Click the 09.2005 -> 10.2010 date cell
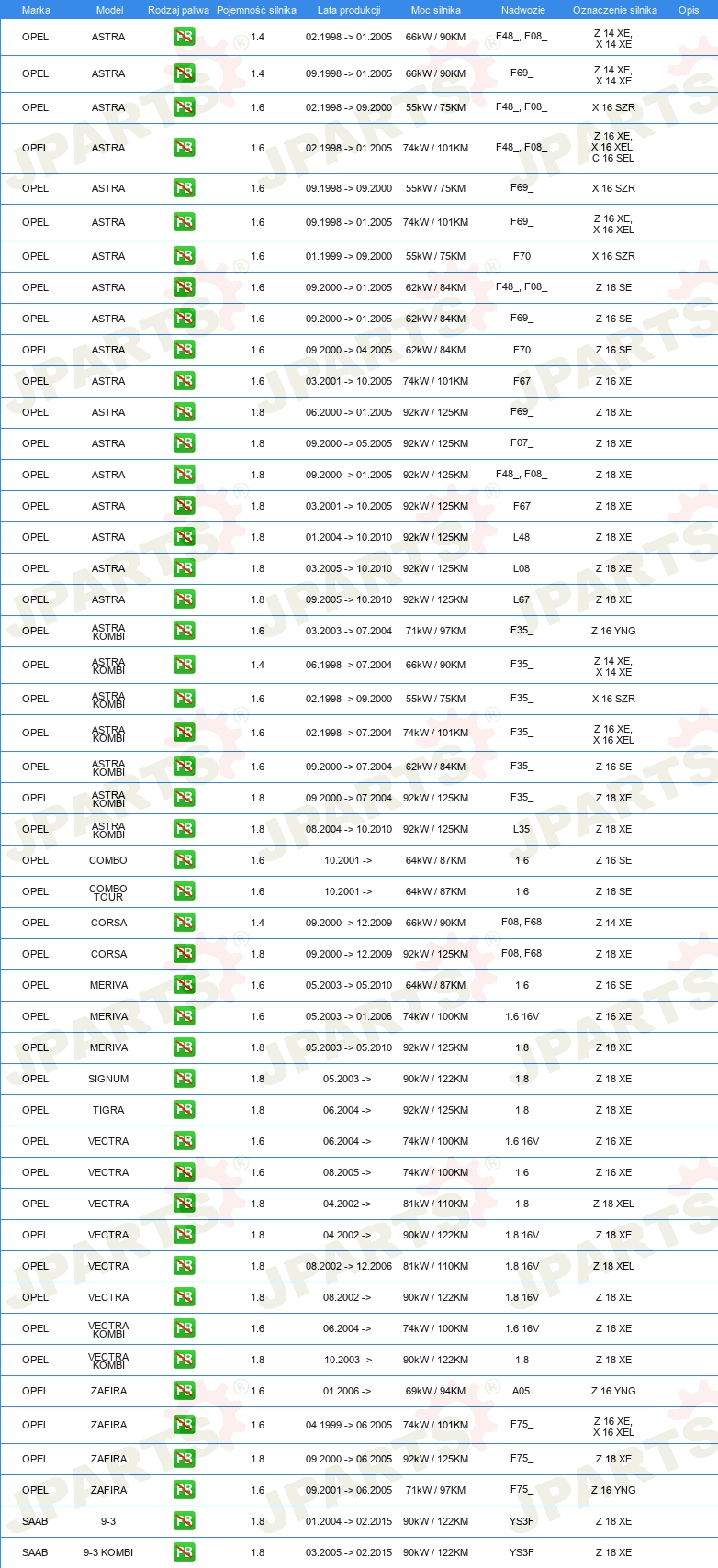 [349, 599]
